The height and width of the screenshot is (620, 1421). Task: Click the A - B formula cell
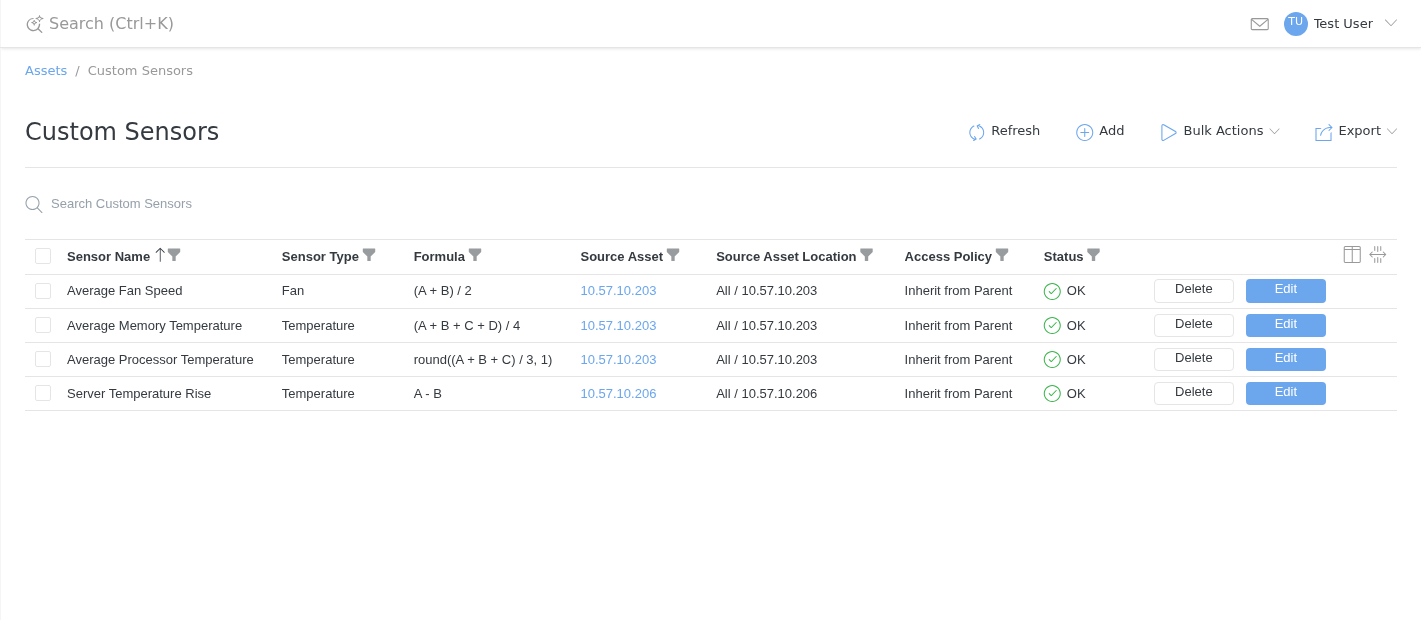428,394
